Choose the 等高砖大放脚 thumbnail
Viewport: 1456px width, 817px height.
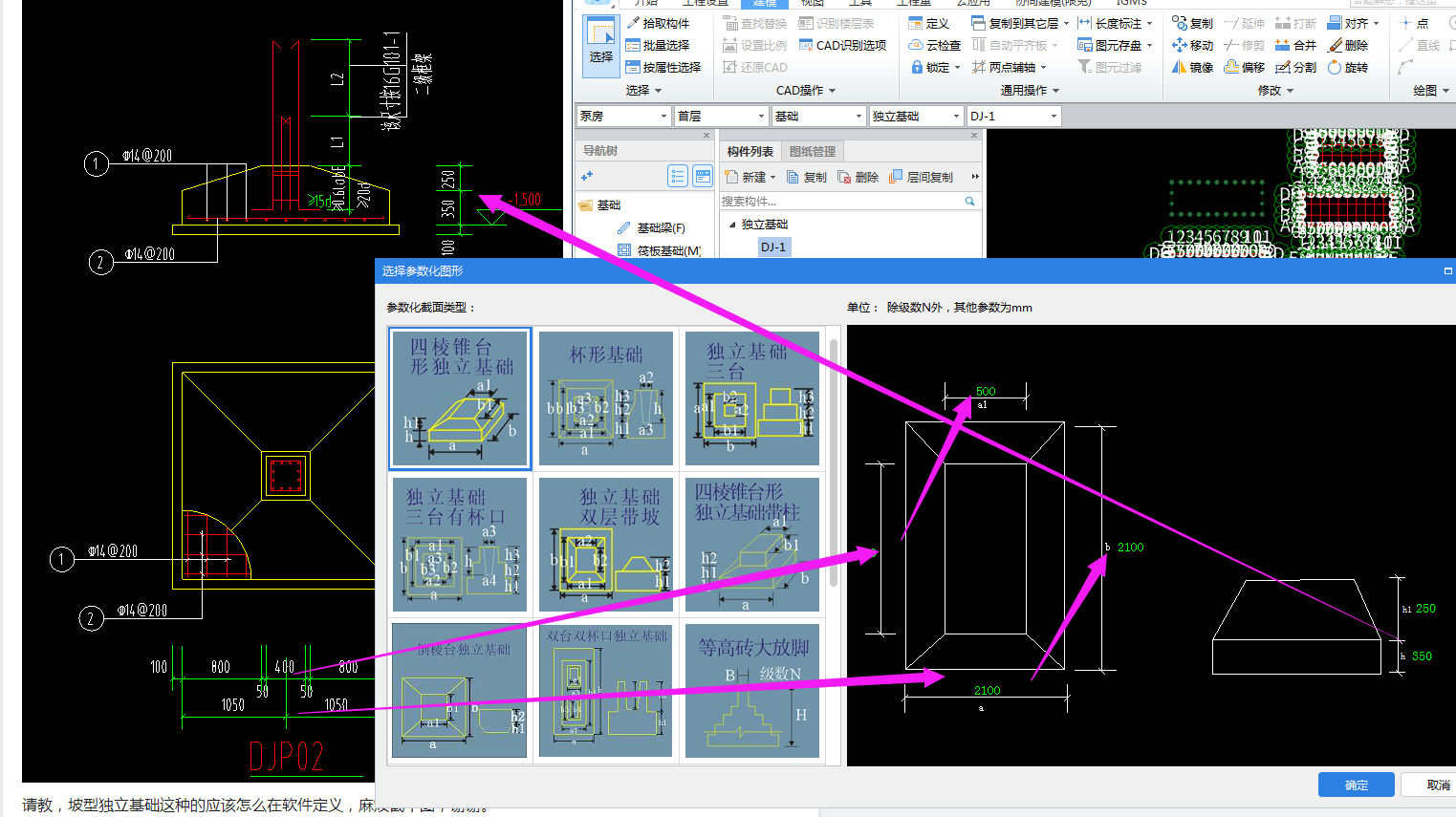(752, 691)
